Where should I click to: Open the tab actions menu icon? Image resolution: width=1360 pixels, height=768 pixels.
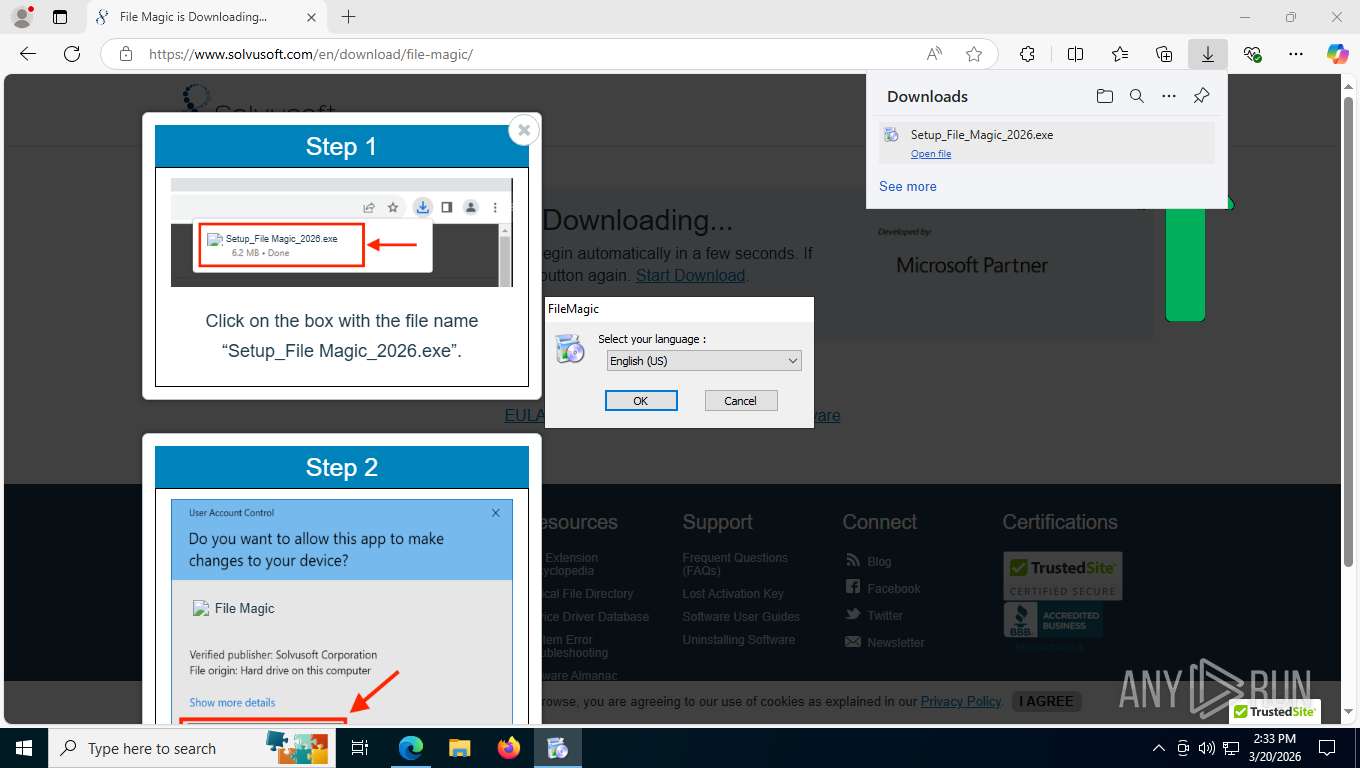60,17
